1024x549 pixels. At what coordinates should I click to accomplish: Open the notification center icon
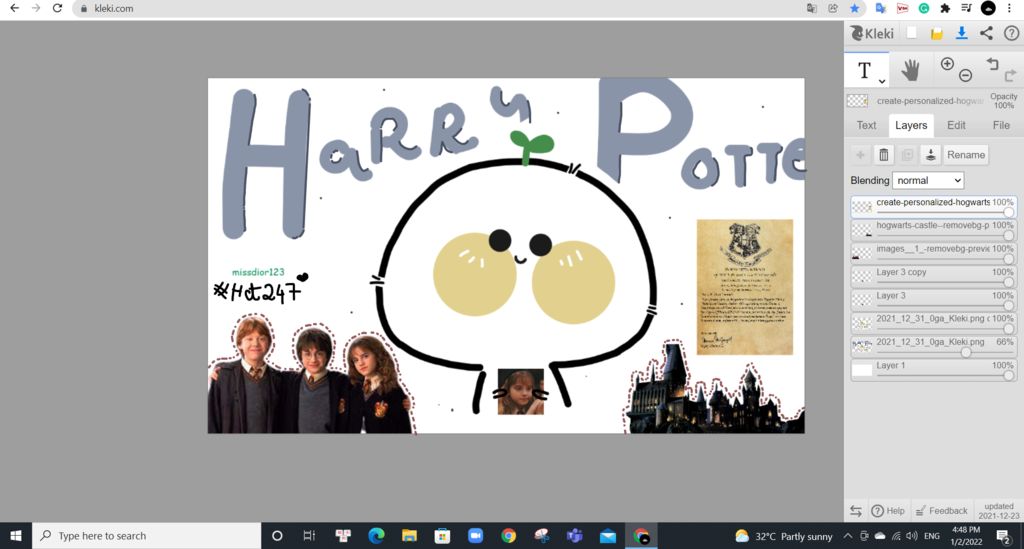(1003, 536)
